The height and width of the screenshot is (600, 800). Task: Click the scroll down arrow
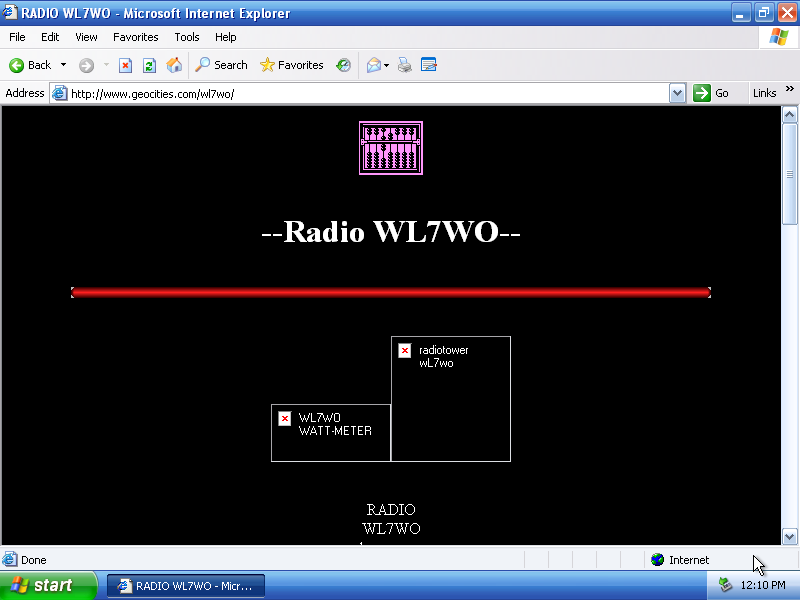(x=789, y=536)
